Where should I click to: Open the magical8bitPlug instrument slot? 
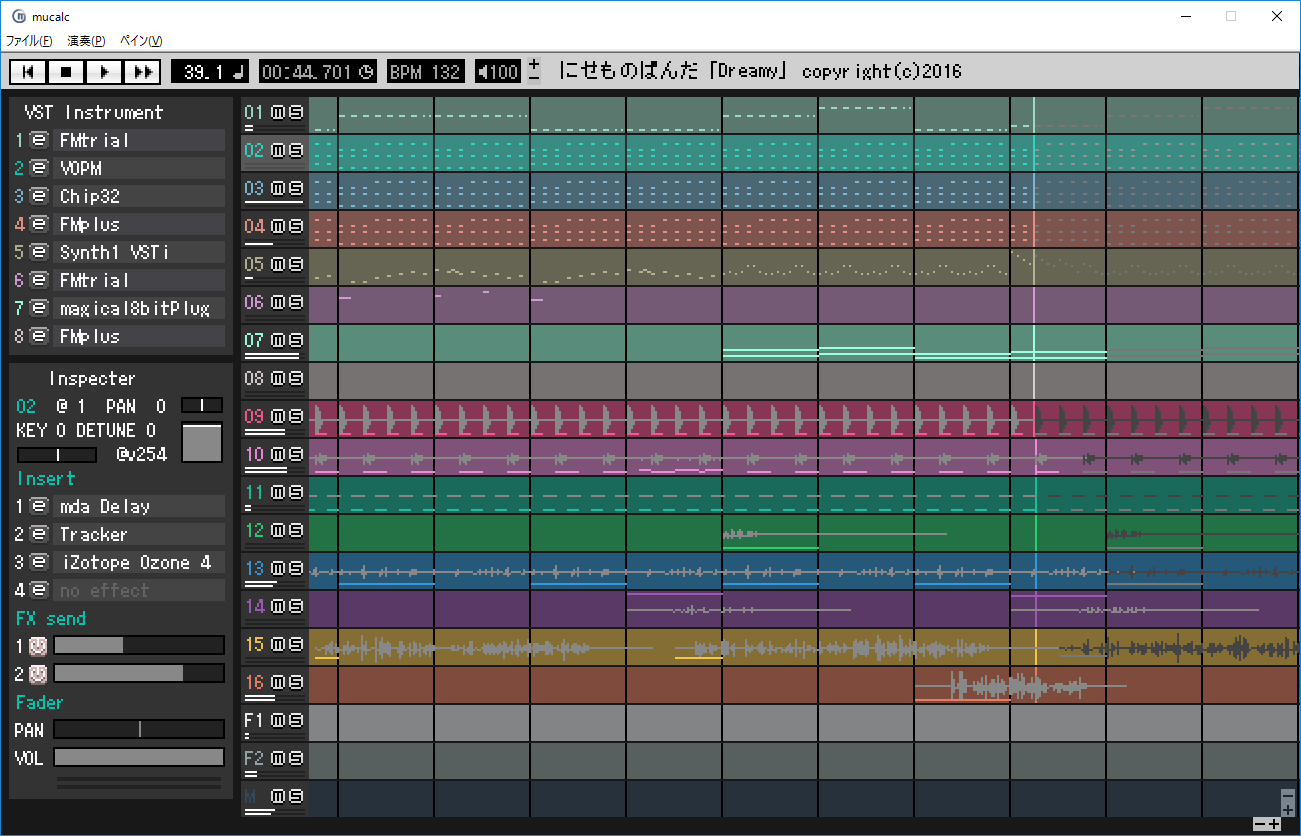point(138,308)
